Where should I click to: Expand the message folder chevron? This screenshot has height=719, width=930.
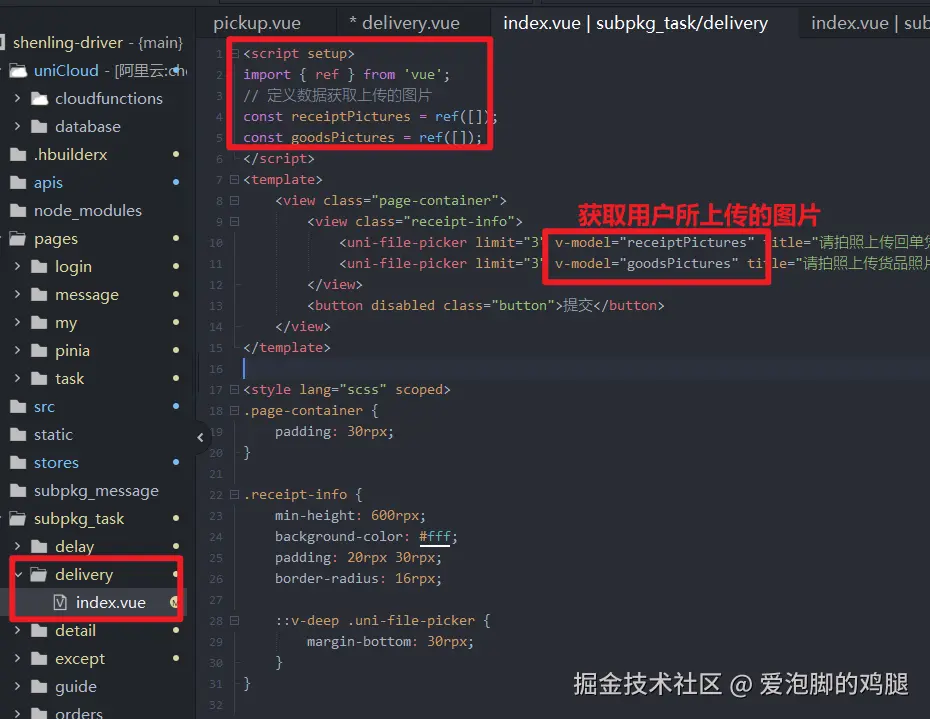pyautogui.click(x=17, y=294)
